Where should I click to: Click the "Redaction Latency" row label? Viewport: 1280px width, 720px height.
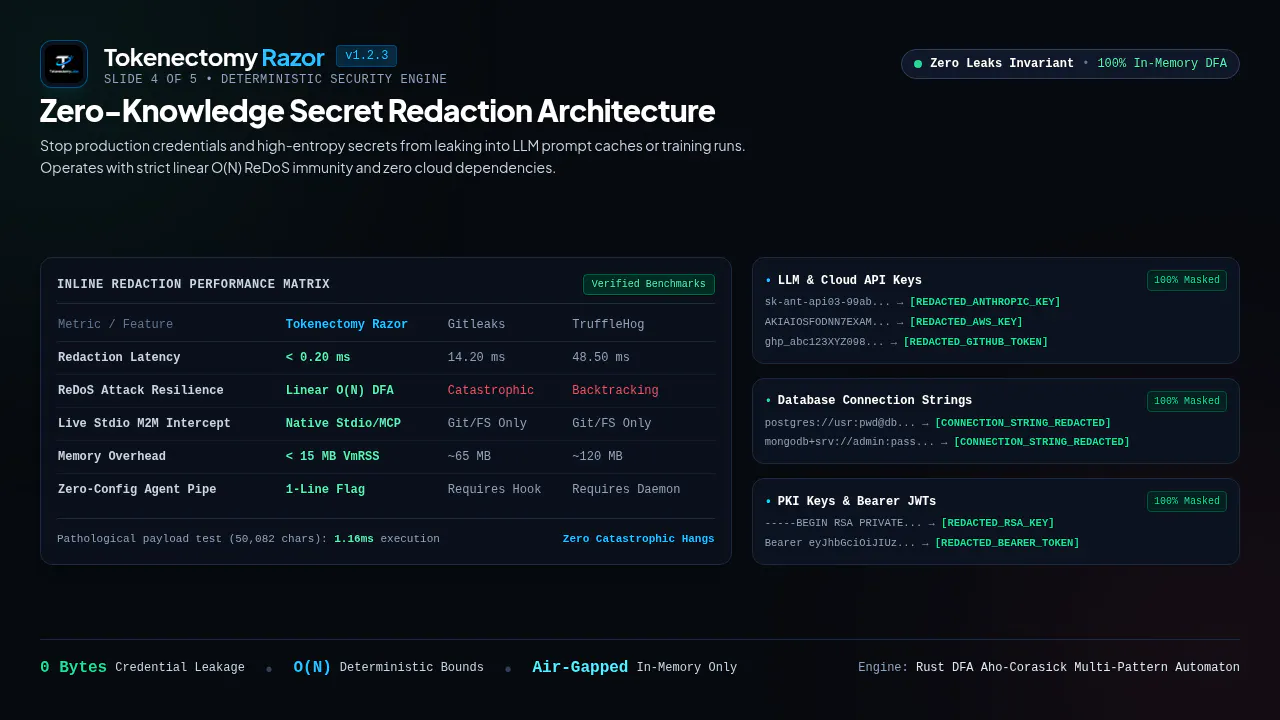click(x=119, y=357)
